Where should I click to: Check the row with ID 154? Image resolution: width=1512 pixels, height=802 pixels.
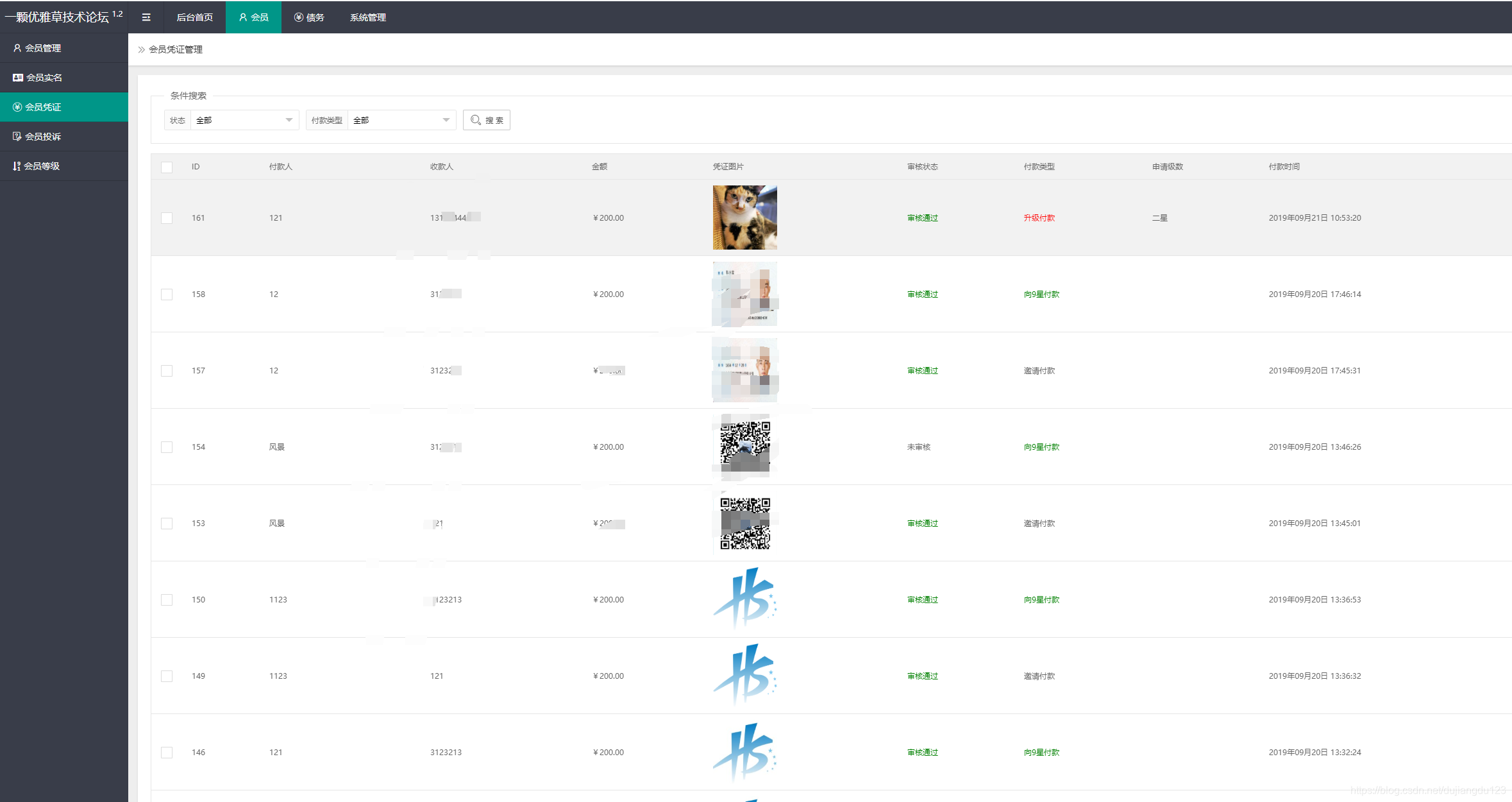(x=167, y=447)
